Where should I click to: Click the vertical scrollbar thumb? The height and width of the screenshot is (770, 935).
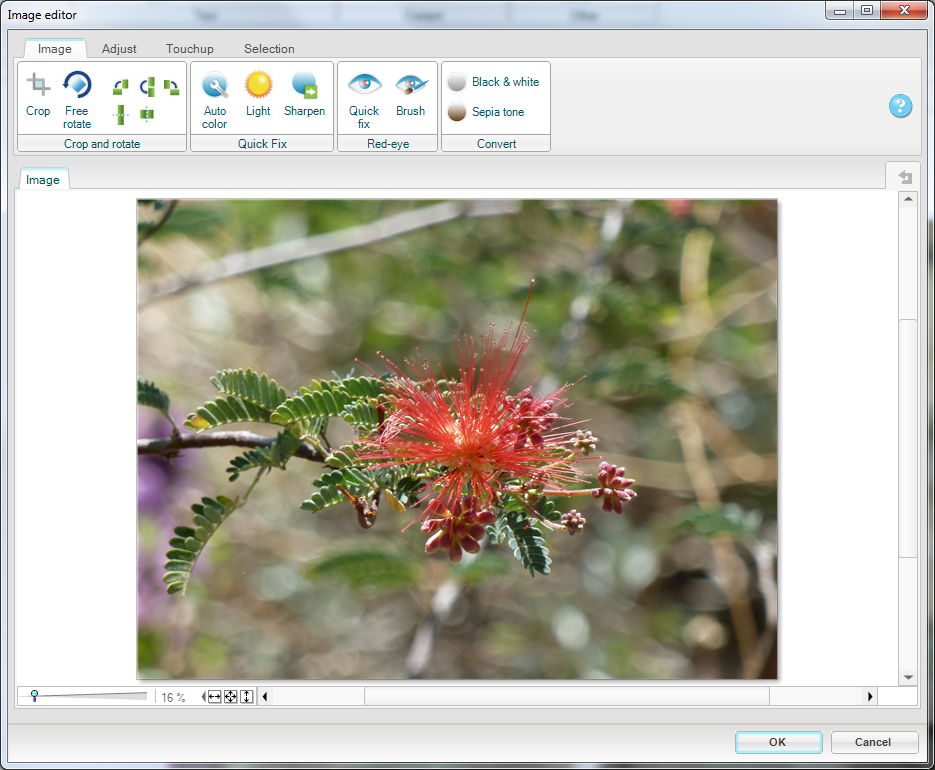click(908, 438)
